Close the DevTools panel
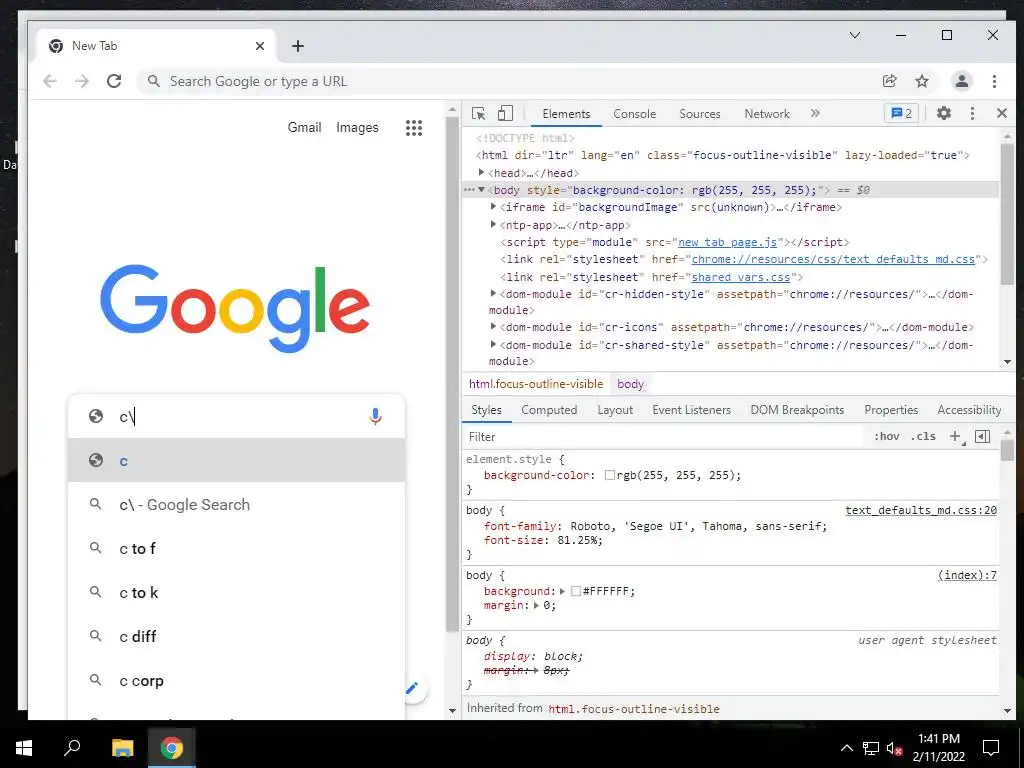Image resolution: width=1024 pixels, height=768 pixels. [1002, 113]
